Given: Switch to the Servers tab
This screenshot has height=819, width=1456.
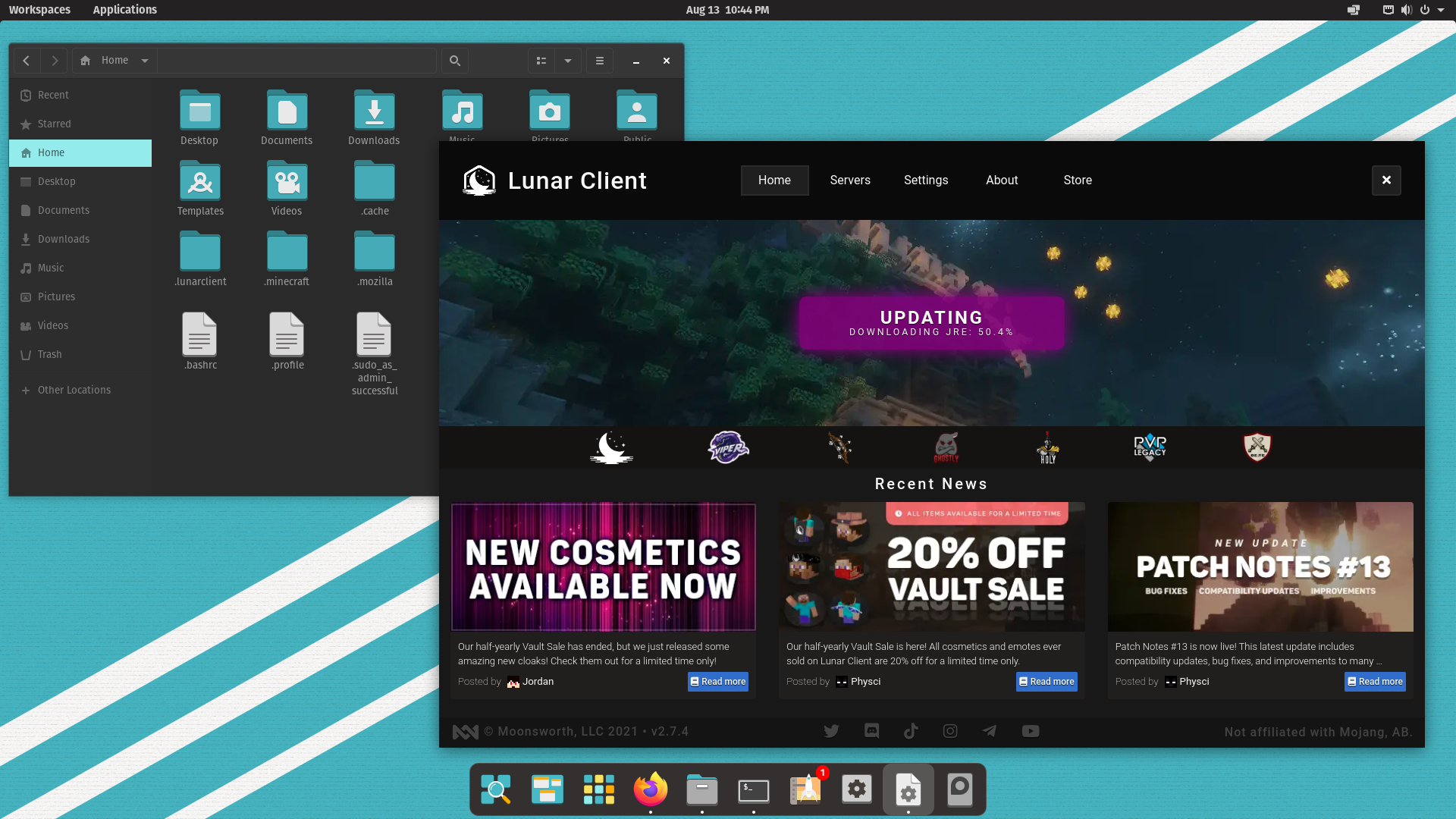Looking at the screenshot, I should click(x=849, y=180).
